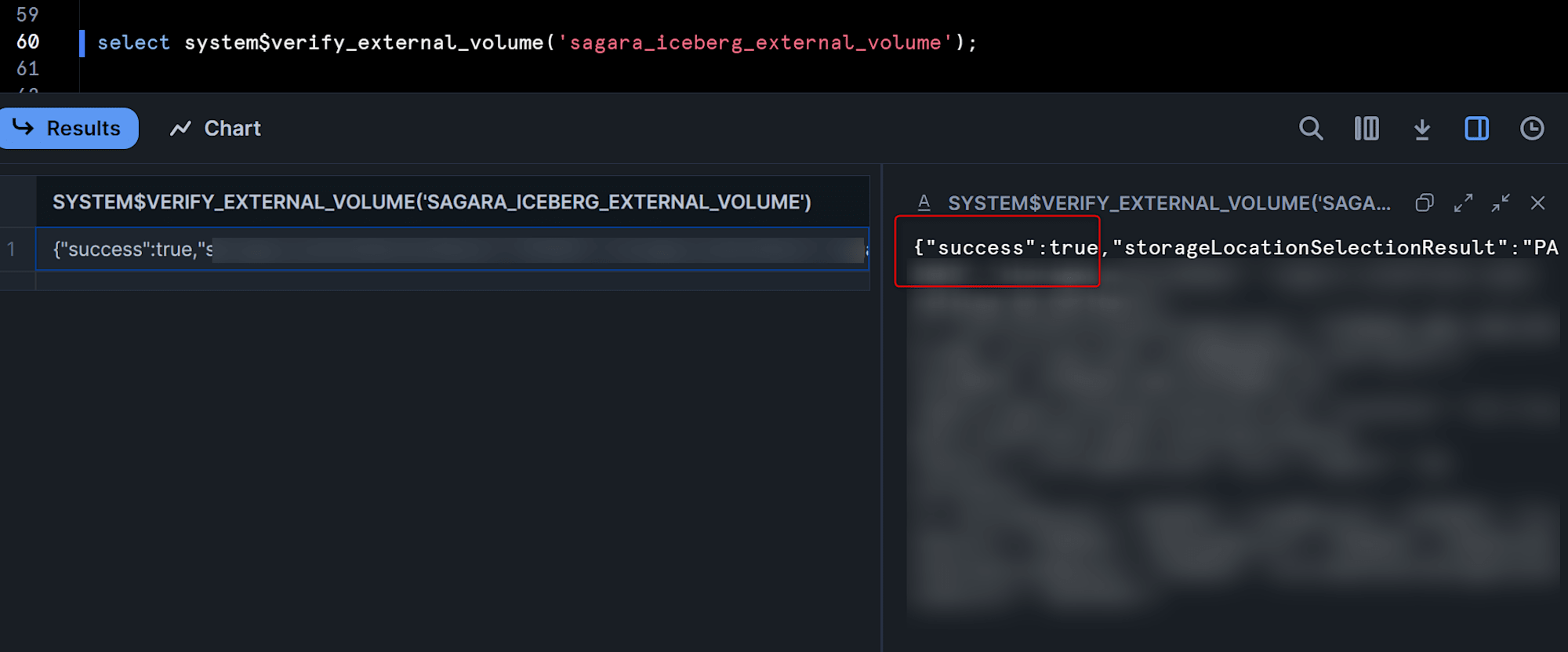Click the 'sagara_iceberg_external_volume' string in the editor

[x=755, y=42]
